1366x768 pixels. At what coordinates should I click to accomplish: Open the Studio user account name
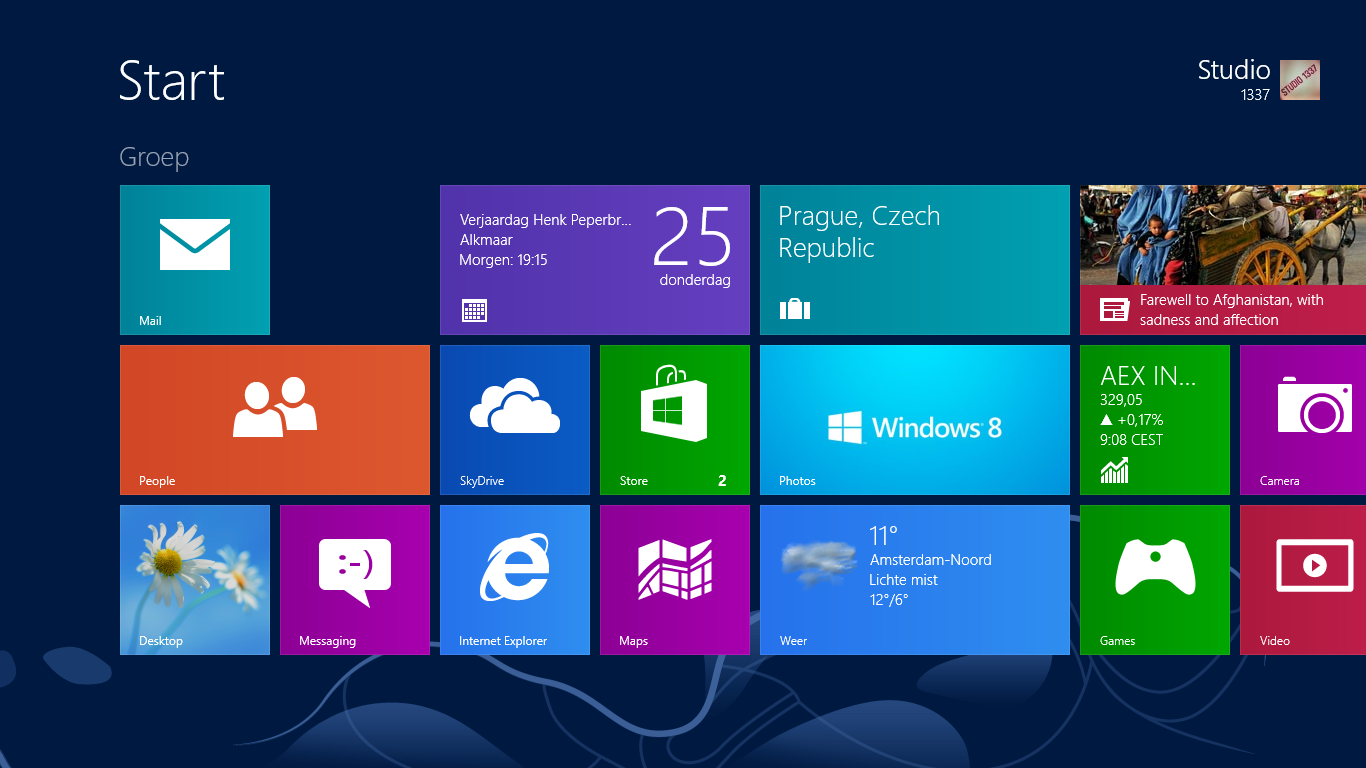[x=1234, y=70]
